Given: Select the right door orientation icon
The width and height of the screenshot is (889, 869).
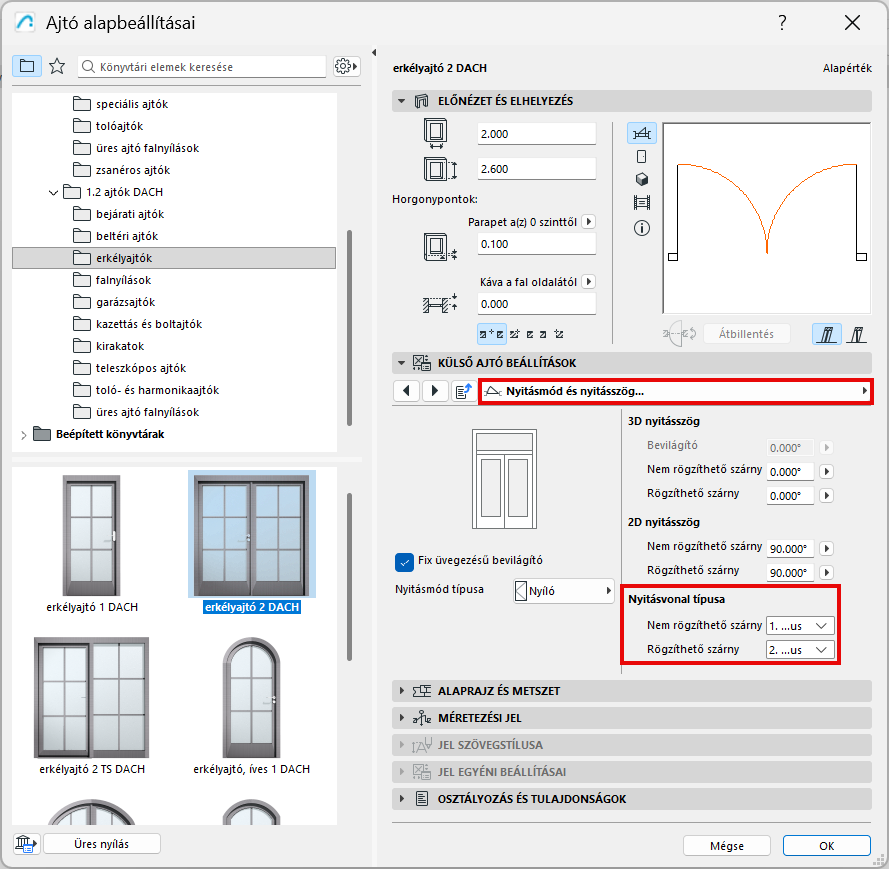Looking at the screenshot, I should click(x=857, y=334).
